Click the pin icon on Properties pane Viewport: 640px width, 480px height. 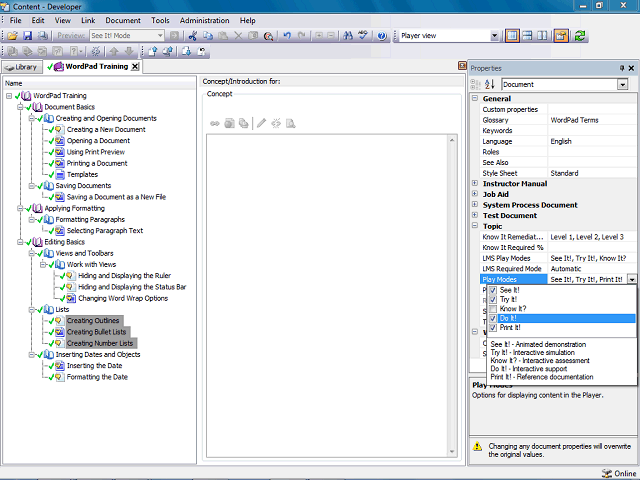(x=622, y=68)
